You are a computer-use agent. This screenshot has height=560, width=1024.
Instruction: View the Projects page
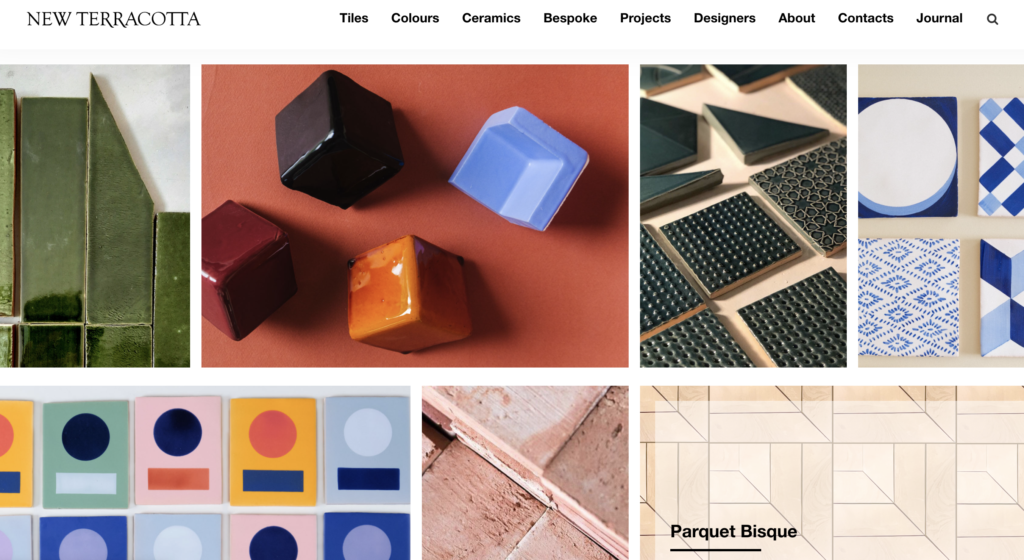coord(645,18)
